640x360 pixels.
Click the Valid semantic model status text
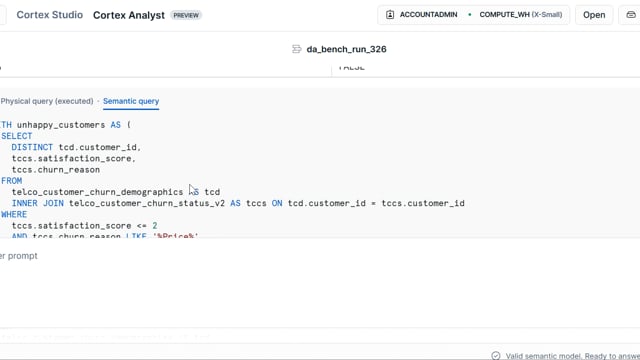573,356
